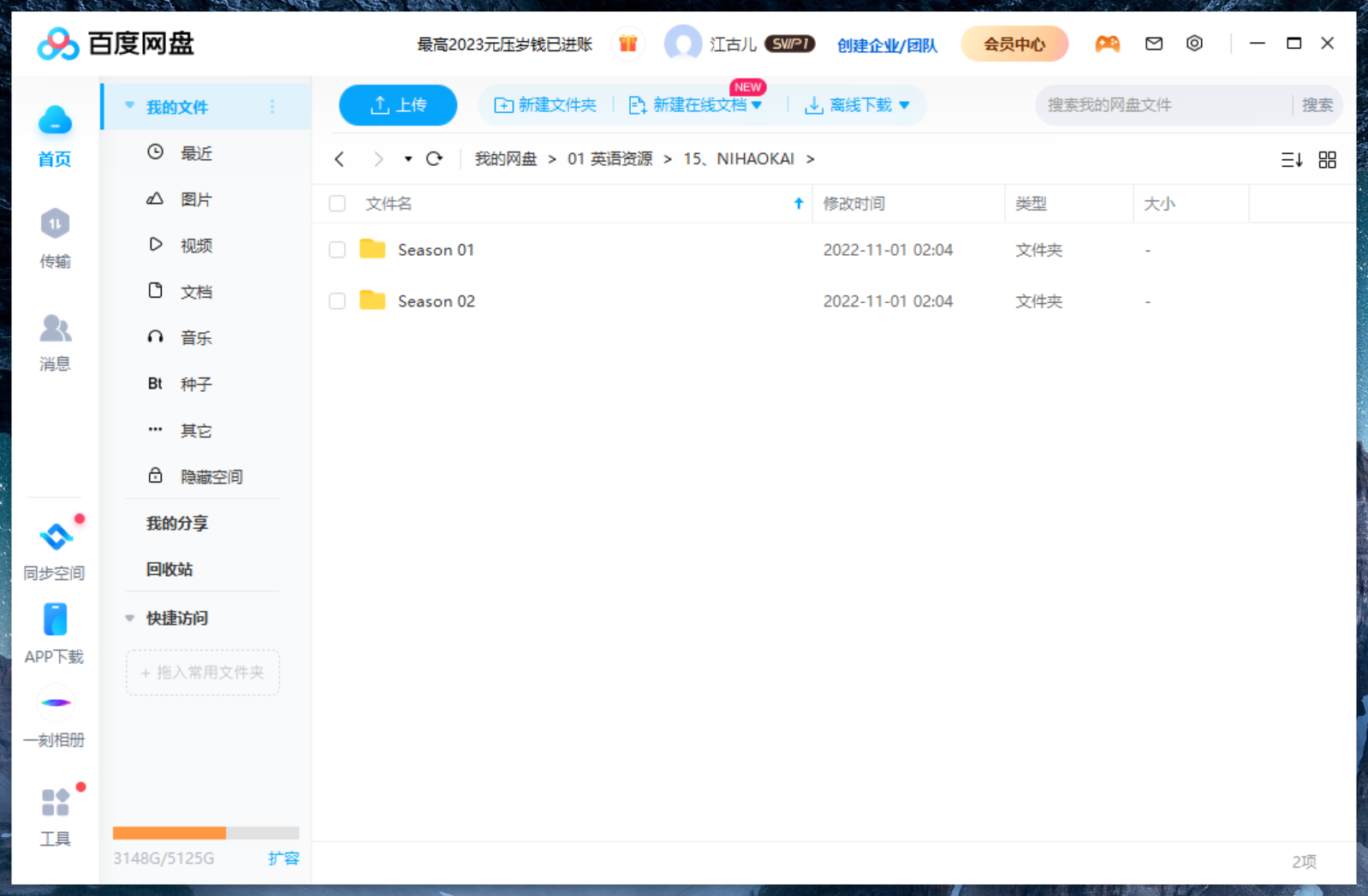The width and height of the screenshot is (1368, 896).
Task: Open 我的分享
Action: click(177, 523)
